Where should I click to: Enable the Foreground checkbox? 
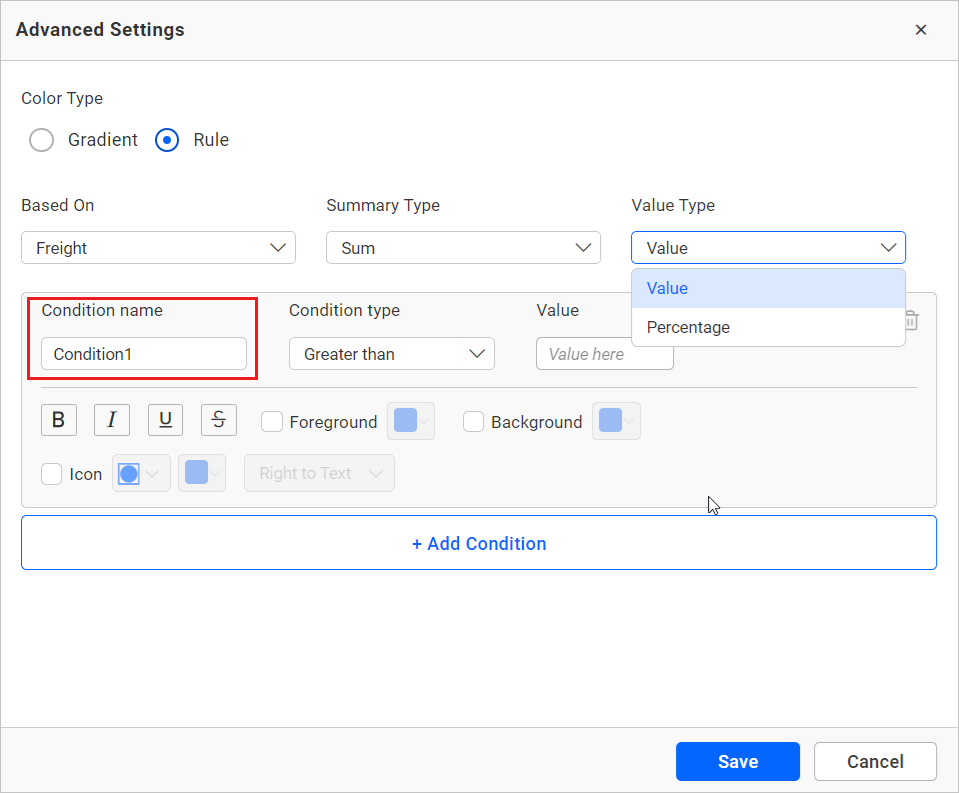click(x=271, y=422)
